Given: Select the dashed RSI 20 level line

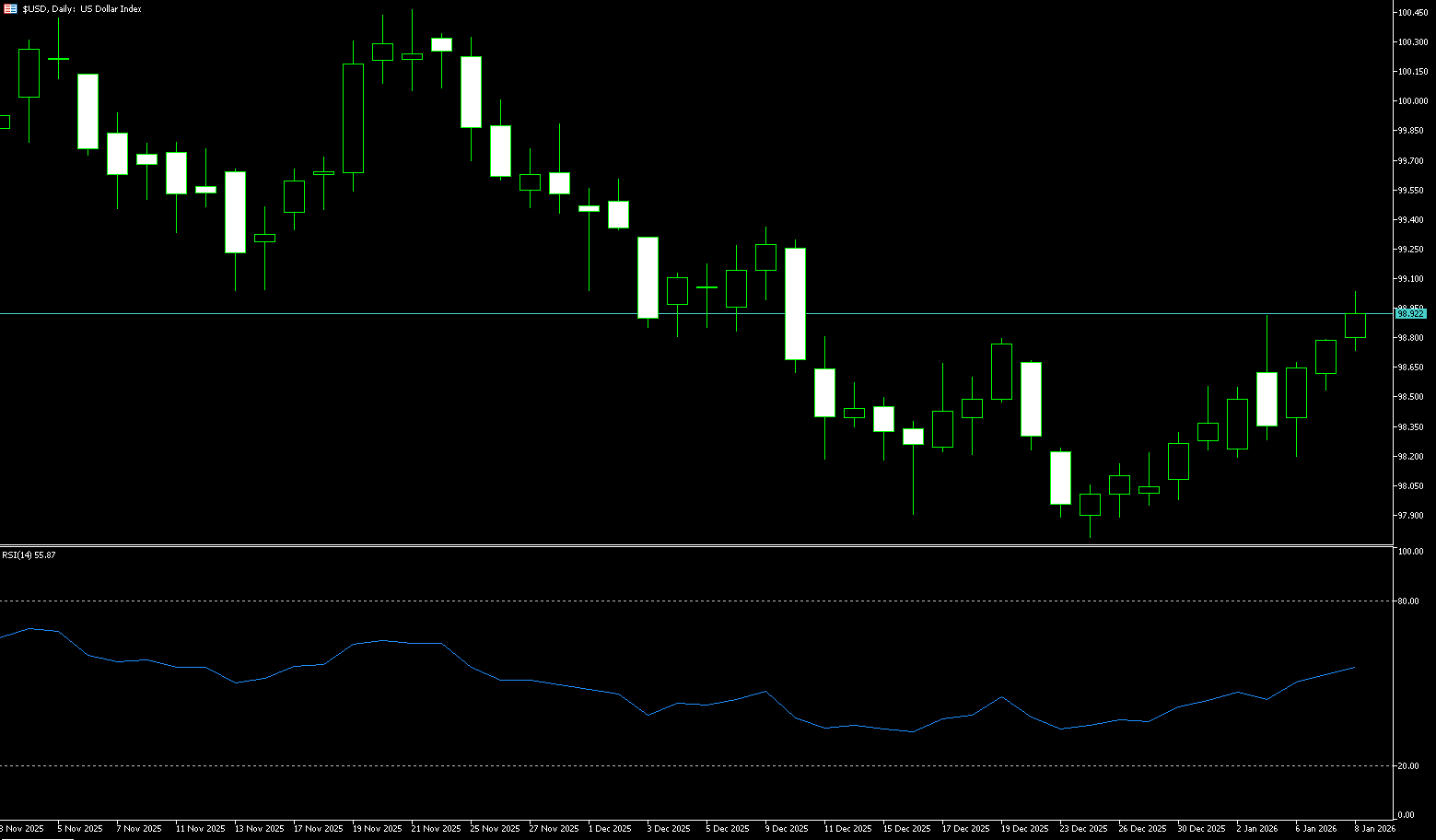Looking at the screenshot, I should pyautogui.click(x=645, y=765).
